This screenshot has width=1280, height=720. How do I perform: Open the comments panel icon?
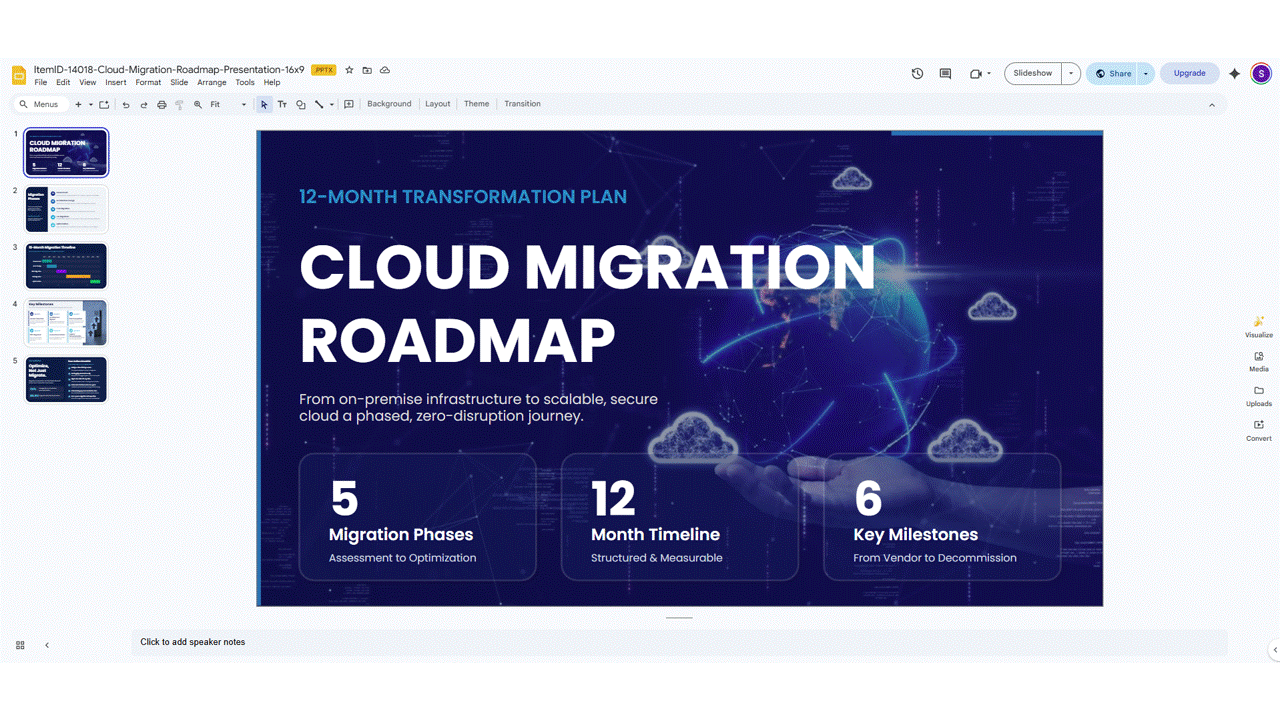click(x=945, y=73)
